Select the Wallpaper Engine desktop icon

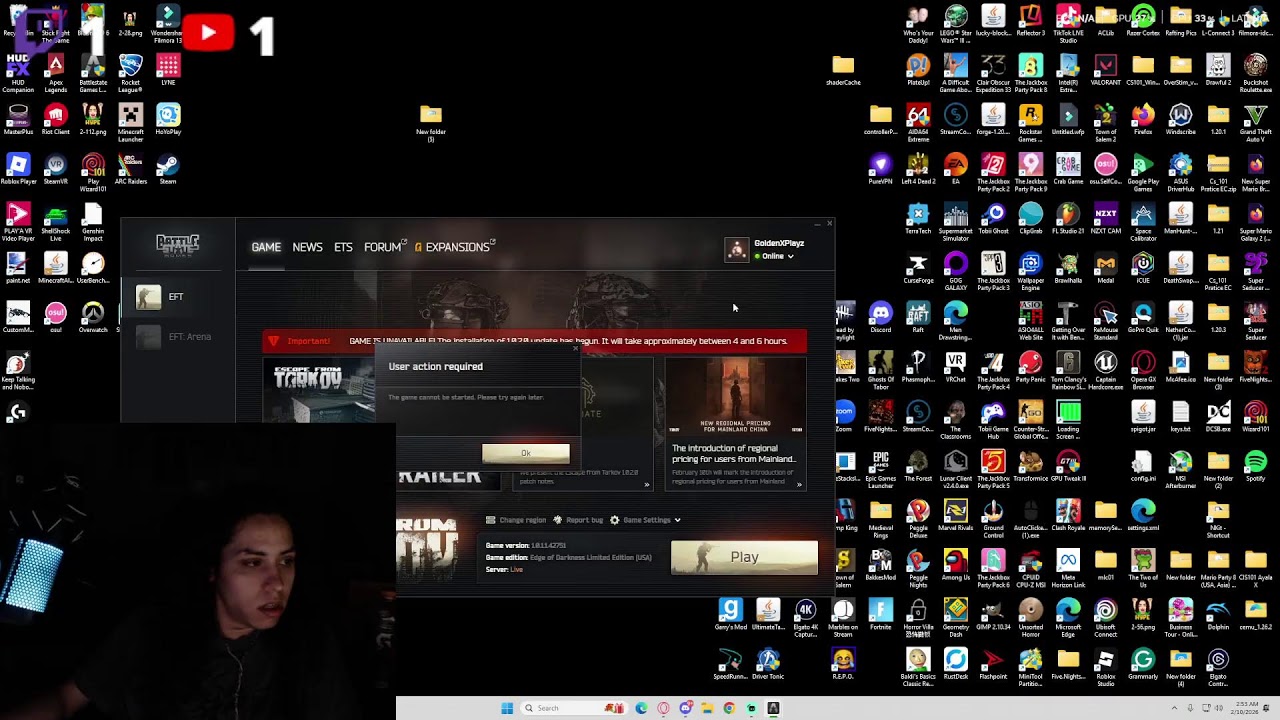1031,270
